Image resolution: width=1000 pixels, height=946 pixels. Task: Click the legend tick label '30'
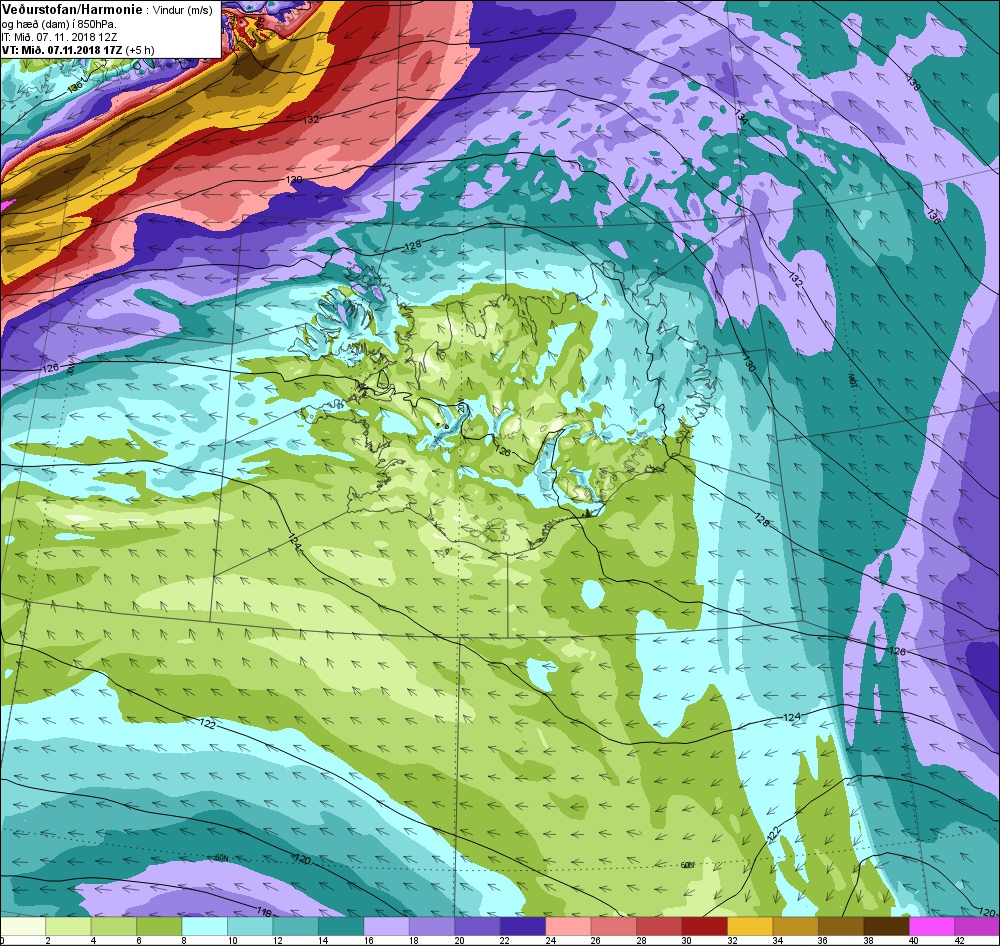687,940
